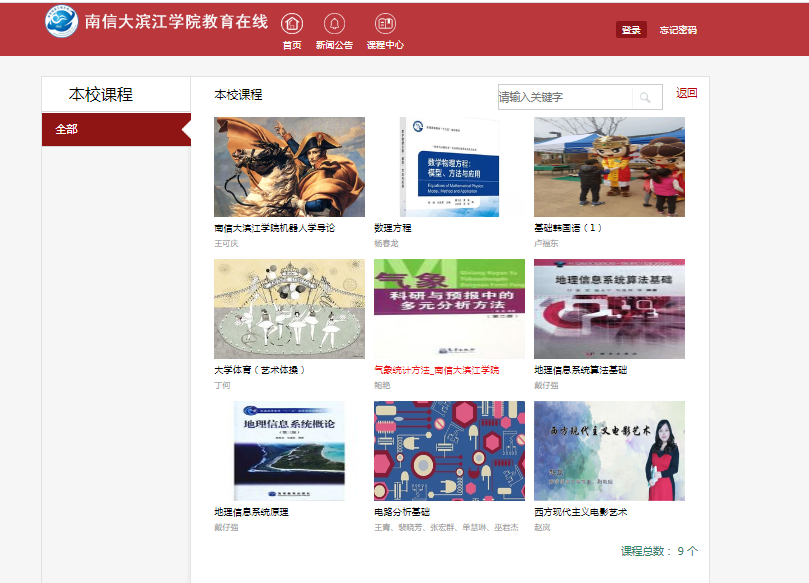Click the home (首页) icon
The height and width of the screenshot is (583, 809).
pos(292,24)
